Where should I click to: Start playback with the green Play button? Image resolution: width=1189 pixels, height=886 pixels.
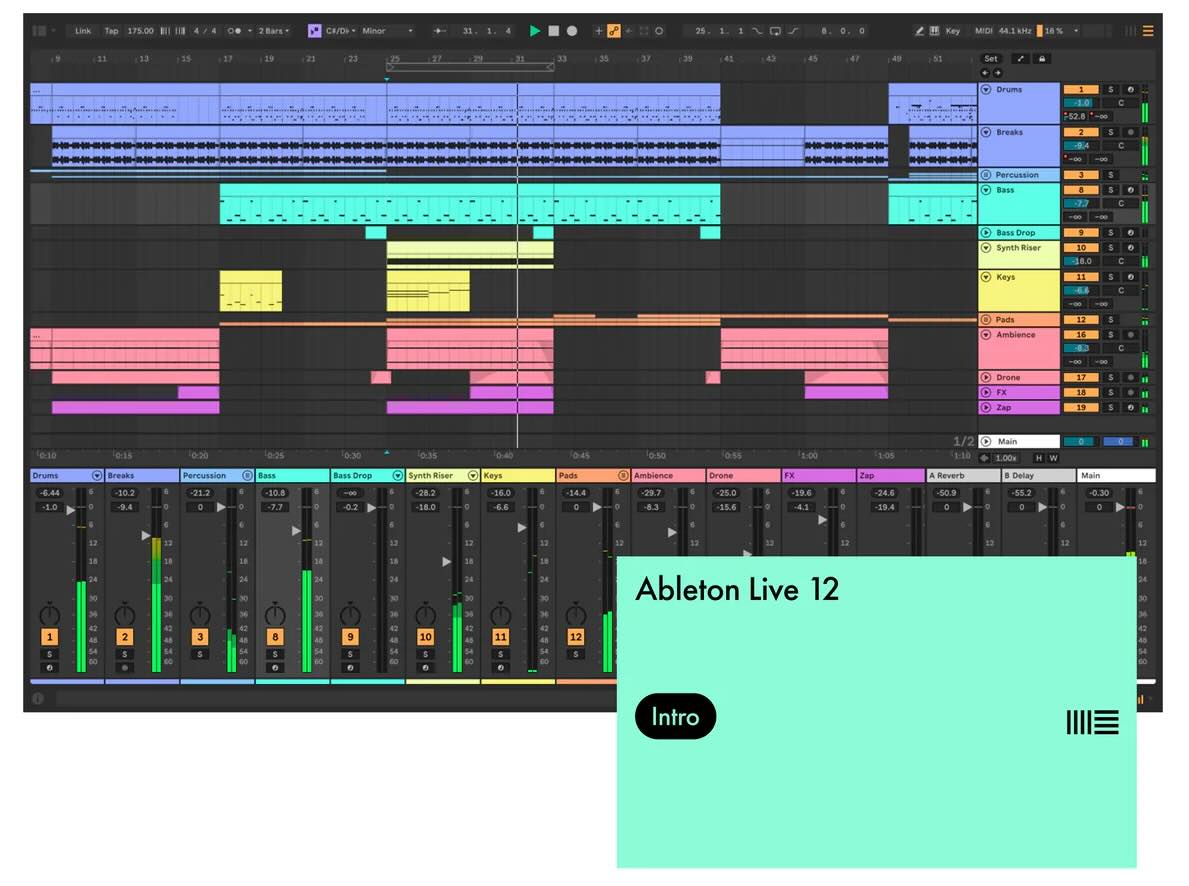point(535,31)
